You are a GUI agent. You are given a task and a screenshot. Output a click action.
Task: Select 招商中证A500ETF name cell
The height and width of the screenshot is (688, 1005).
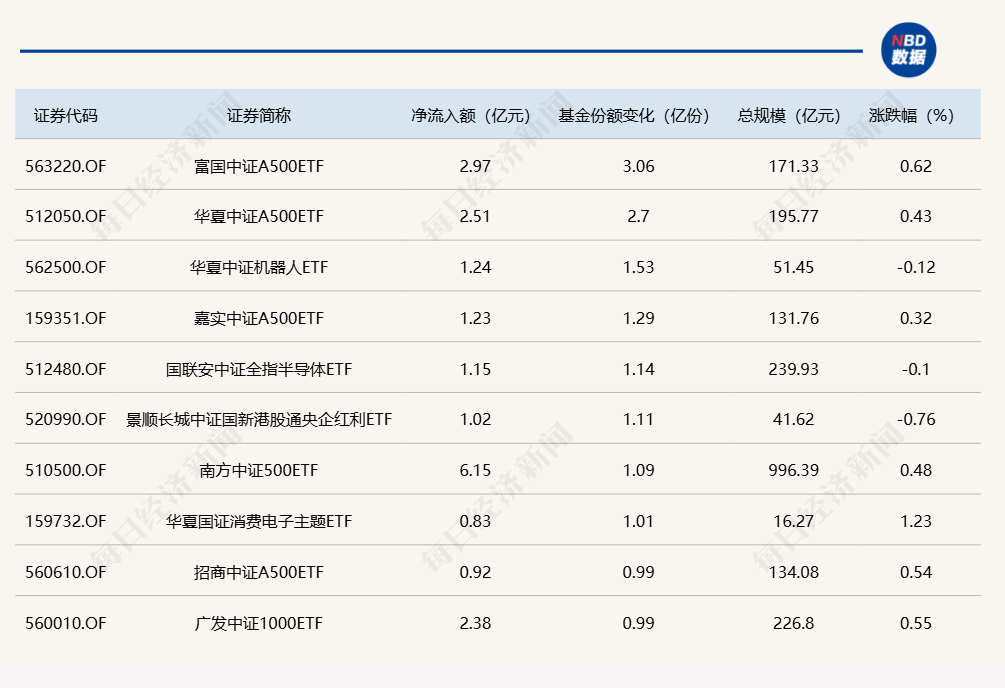(259, 572)
